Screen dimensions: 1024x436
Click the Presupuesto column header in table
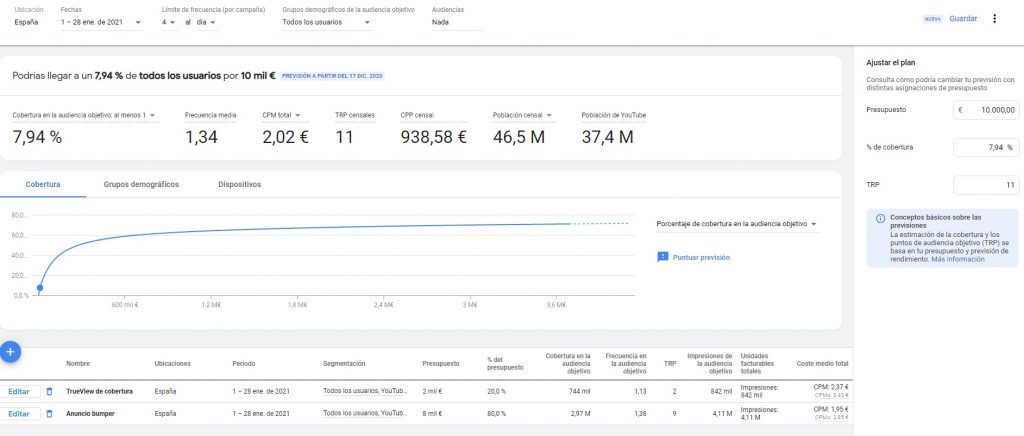pos(441,364)
